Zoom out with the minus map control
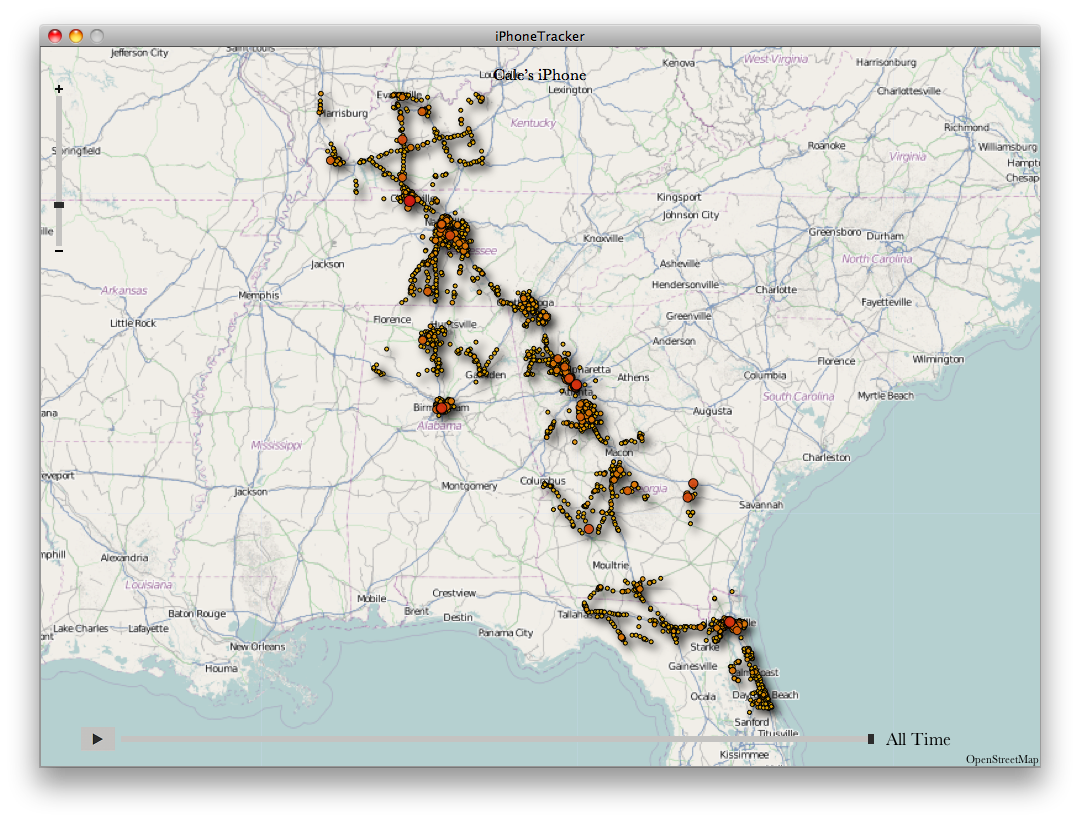This screenshot has width=1080, height=822. point(59,251)
